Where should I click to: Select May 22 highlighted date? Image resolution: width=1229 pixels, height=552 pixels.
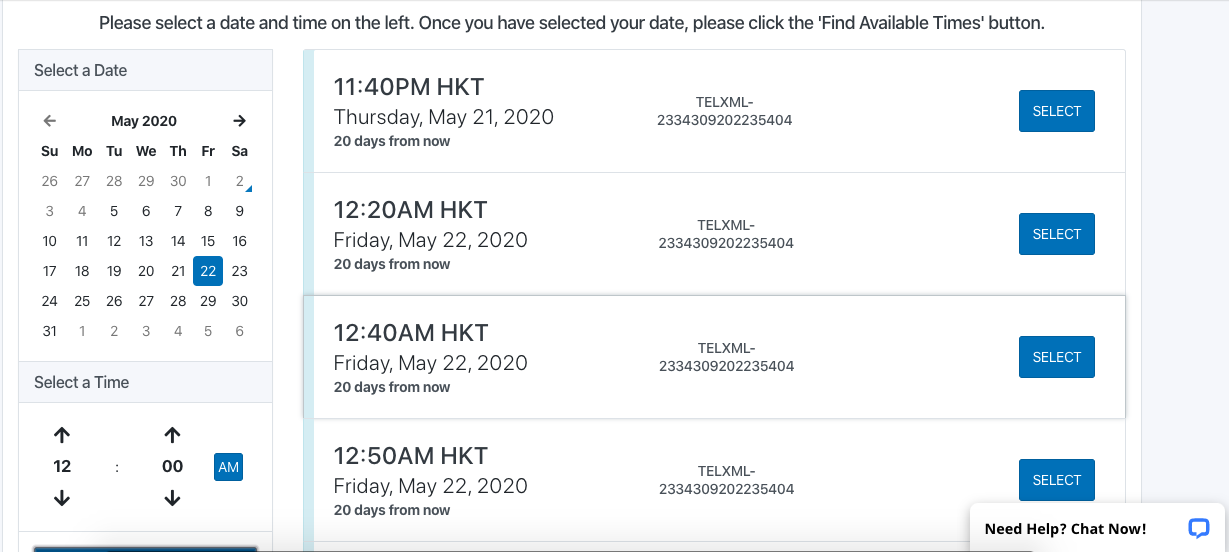tap(208, 271)
